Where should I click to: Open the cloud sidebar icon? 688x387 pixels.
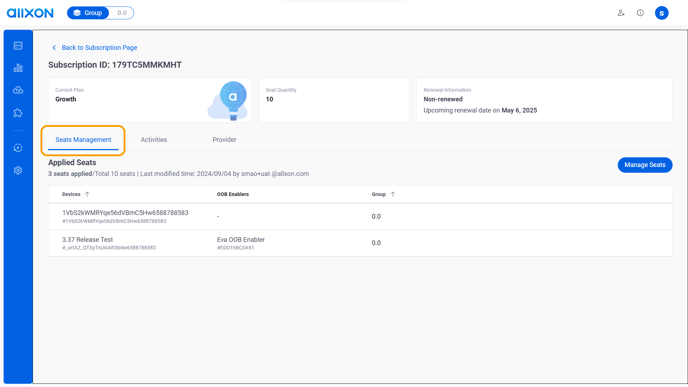coord(18,90)
